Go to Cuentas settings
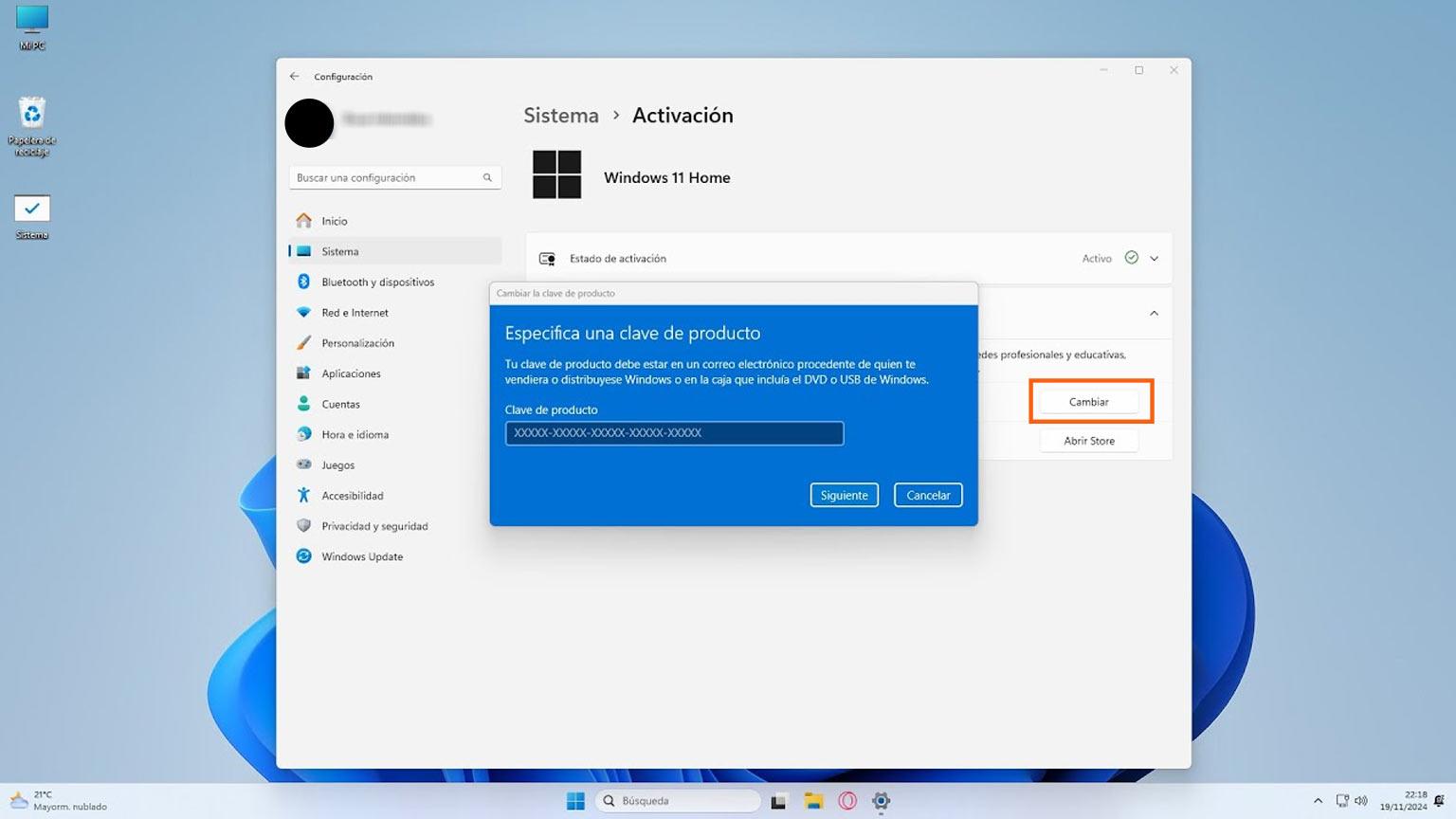The image size is (1456, 819). click(x=340, y=404)
